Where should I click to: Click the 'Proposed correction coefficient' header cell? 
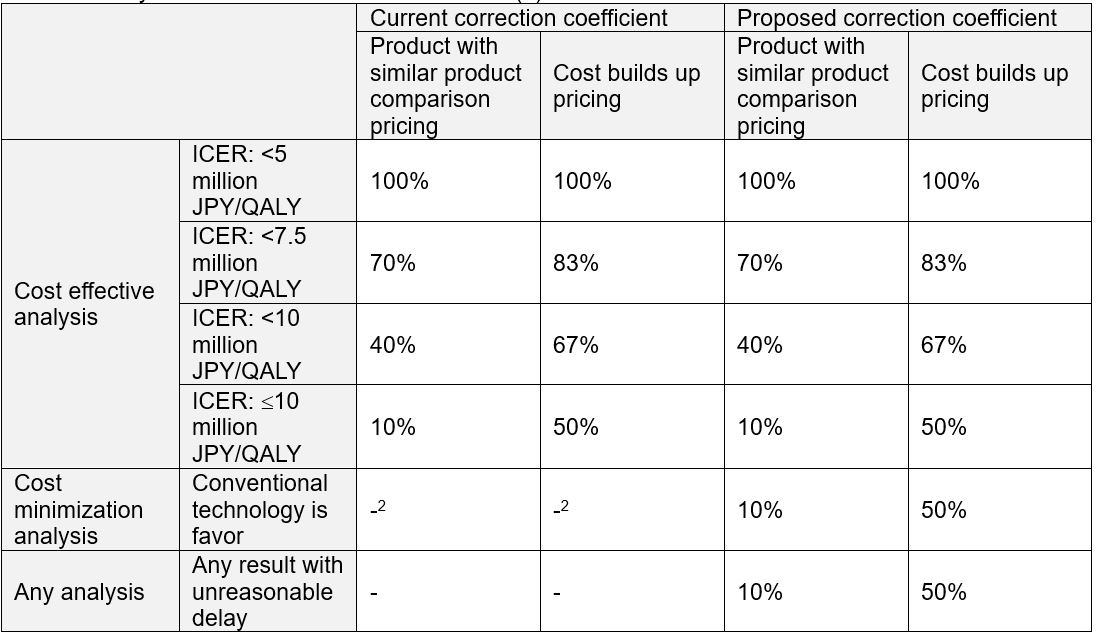tap(896, 18)
